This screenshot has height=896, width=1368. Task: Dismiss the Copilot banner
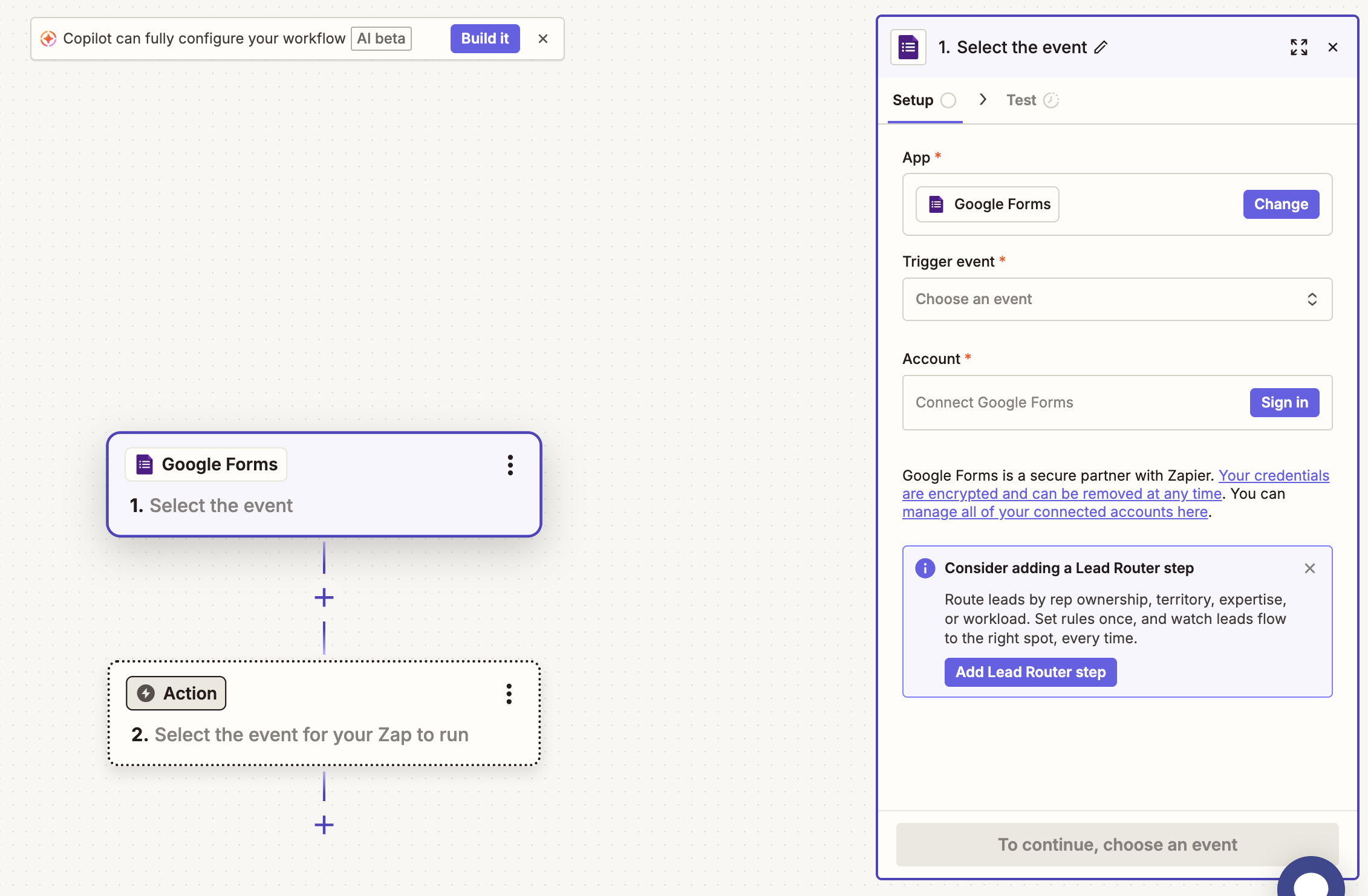click(x=542, y=39)
